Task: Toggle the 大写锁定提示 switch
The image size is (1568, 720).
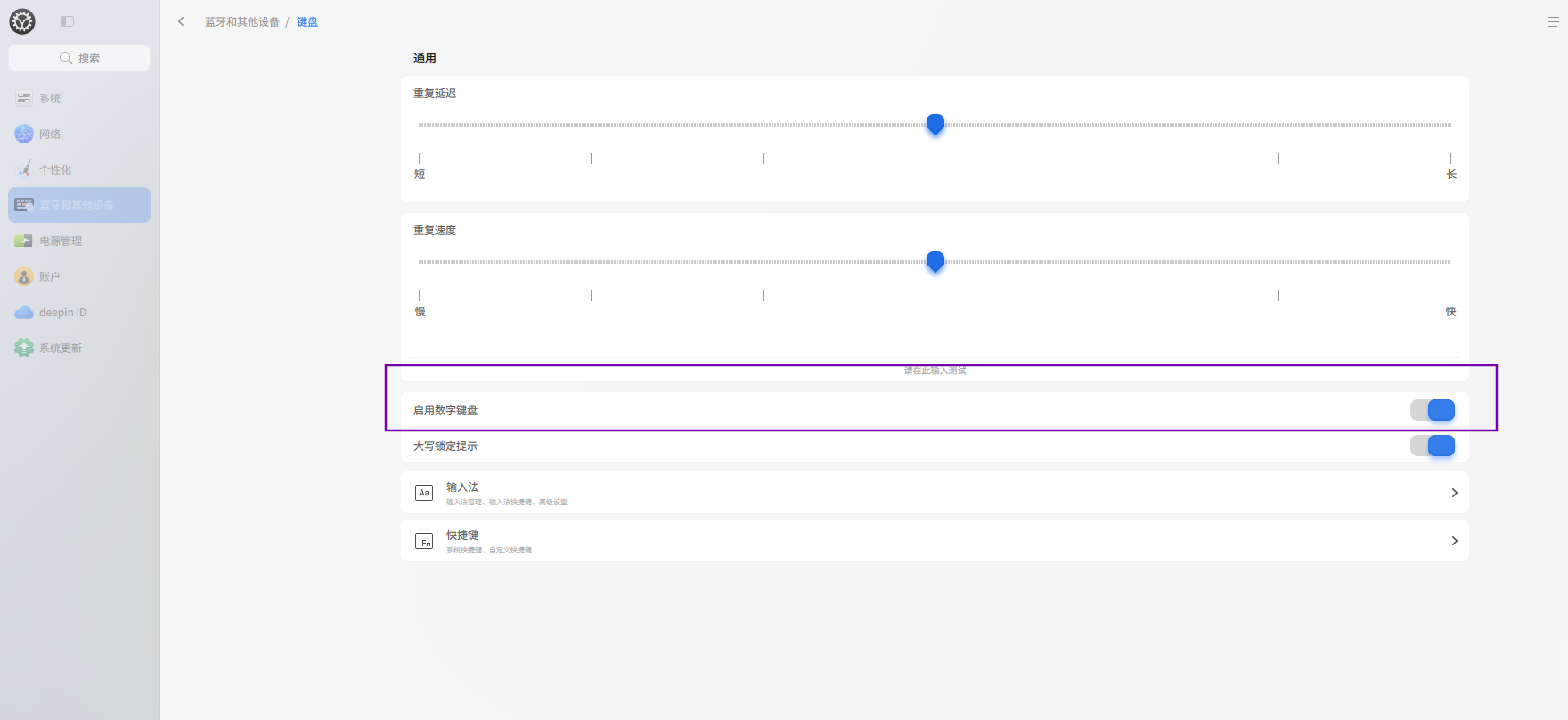Action: tap(1433, 446)
